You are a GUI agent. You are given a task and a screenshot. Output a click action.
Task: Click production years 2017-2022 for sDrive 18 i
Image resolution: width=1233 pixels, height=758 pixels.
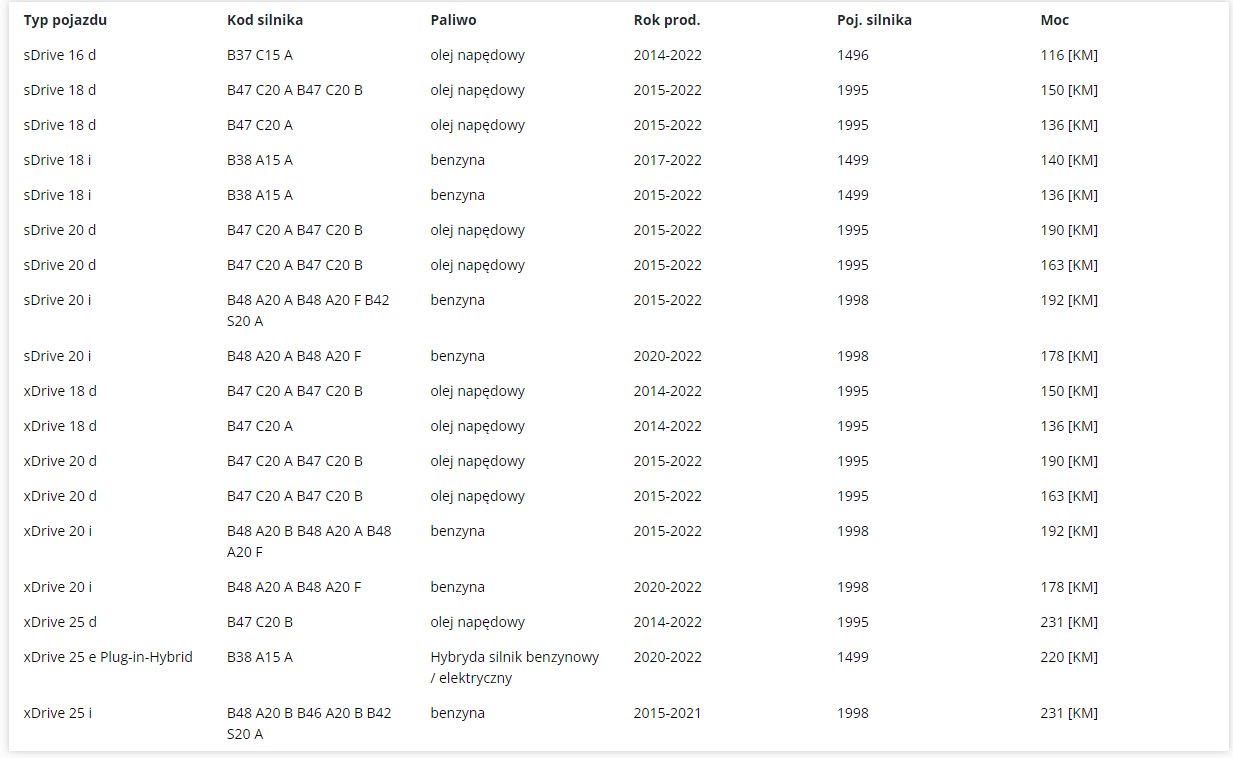pyautogui.click(x=668, y=160)
